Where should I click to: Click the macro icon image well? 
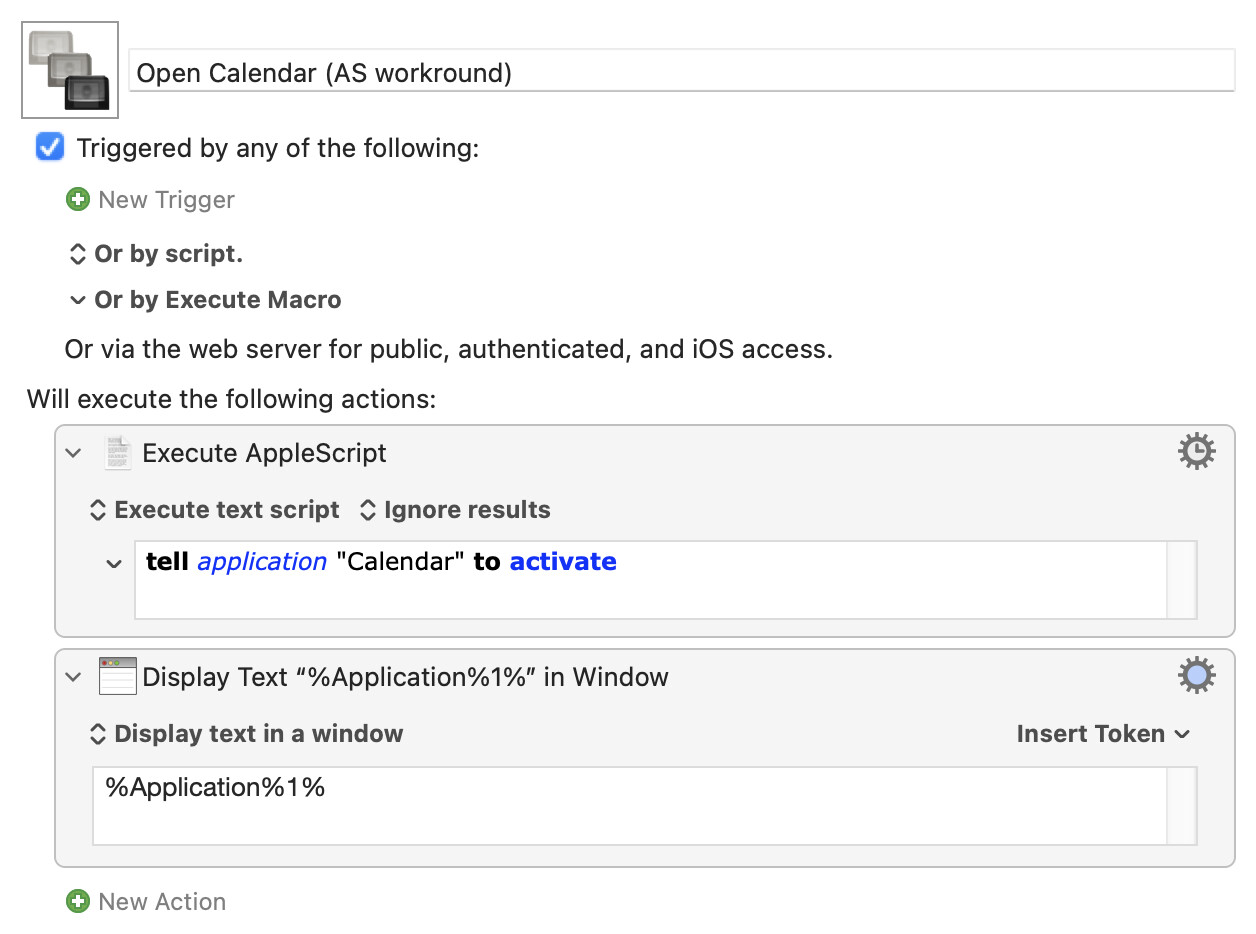click(70, 70)
